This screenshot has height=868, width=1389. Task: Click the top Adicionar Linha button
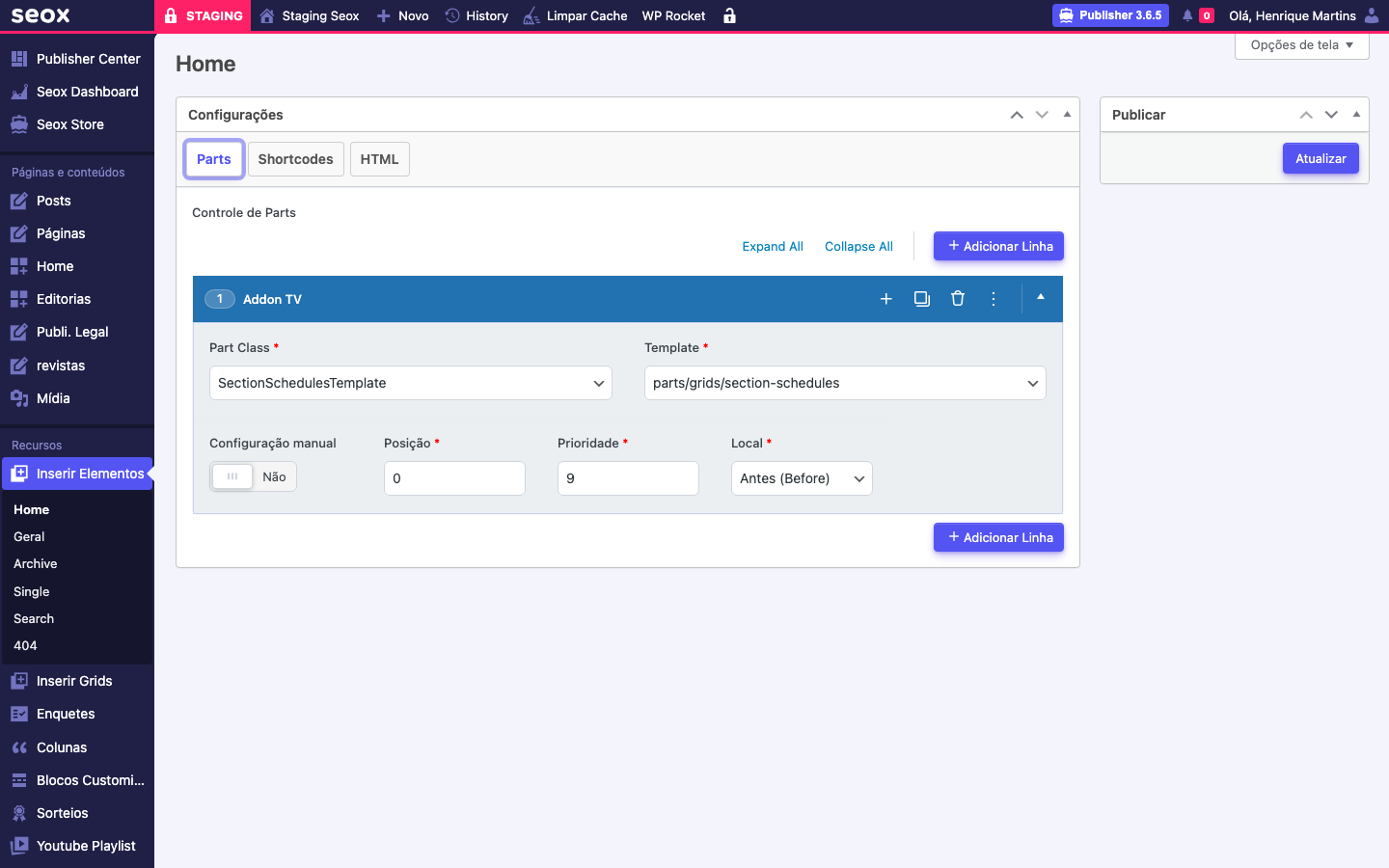[998, 246]
